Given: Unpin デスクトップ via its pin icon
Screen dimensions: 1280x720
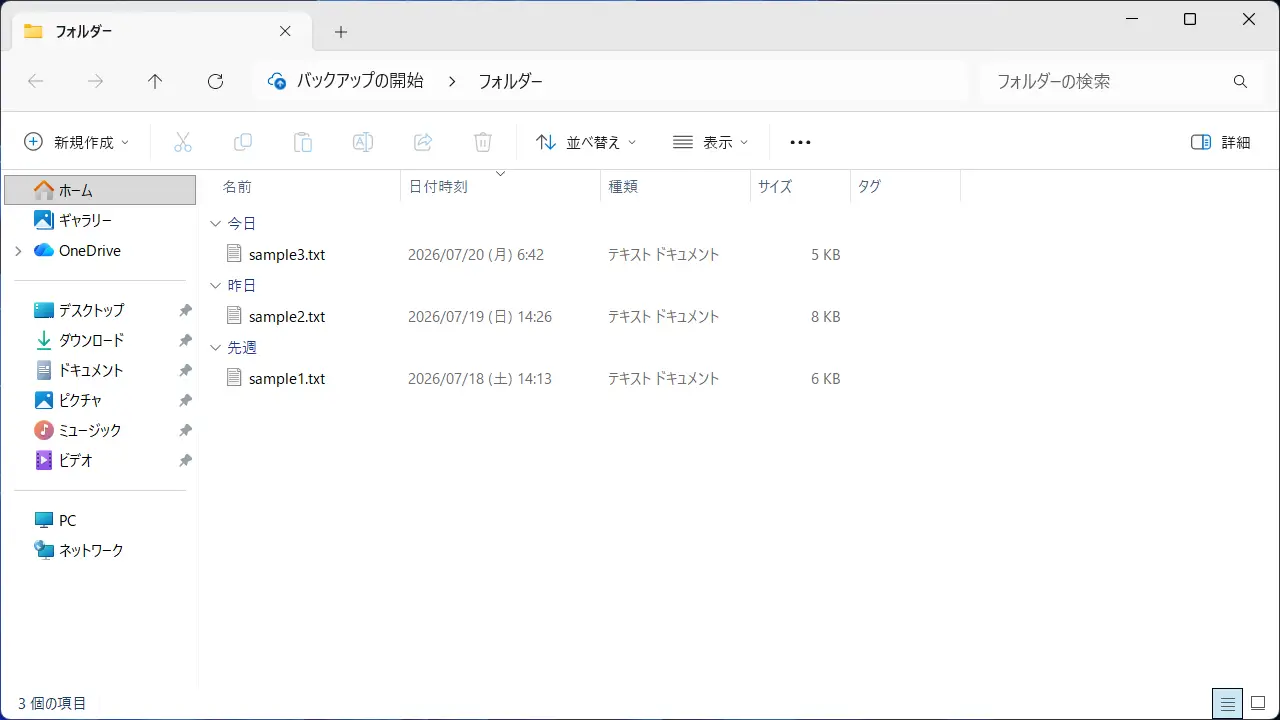Looking at the screenshot, I should [185, 311].
